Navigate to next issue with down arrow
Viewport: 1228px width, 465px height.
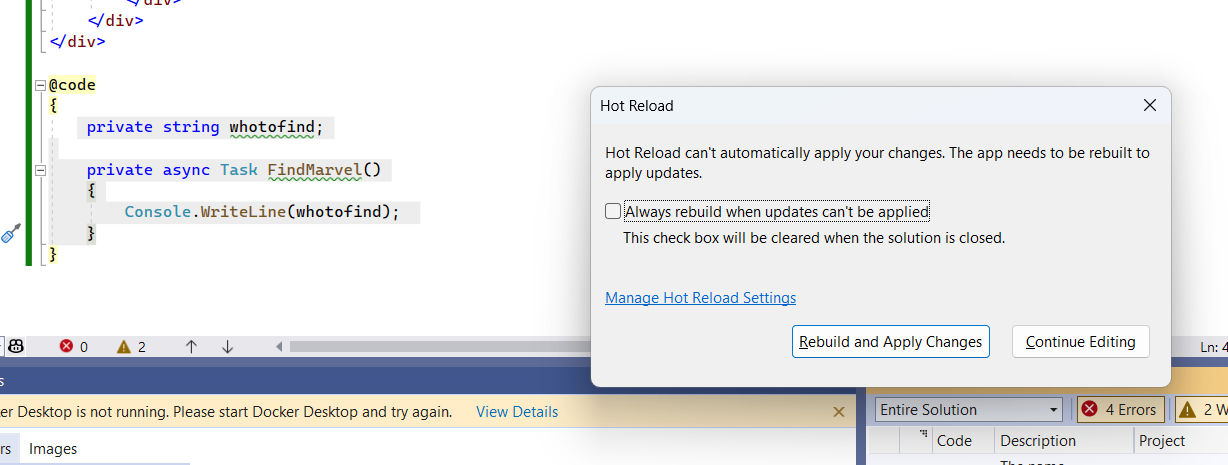click(x=227, y=346)
